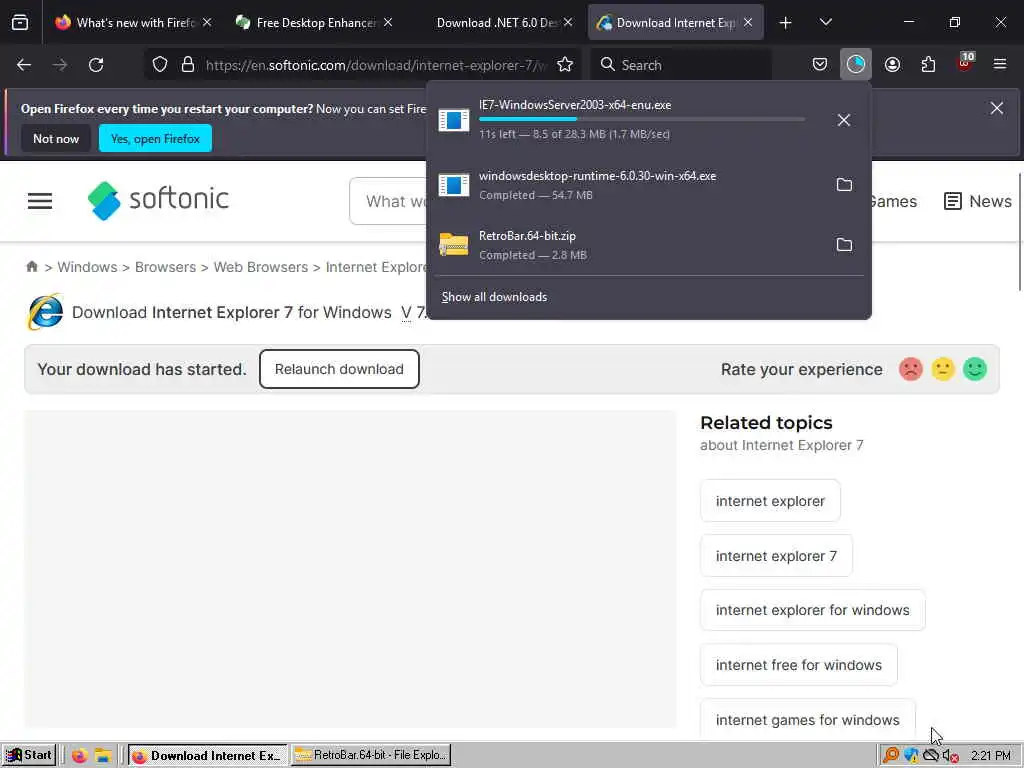
Task: Reload the current page
Action: tap(96, 65)
